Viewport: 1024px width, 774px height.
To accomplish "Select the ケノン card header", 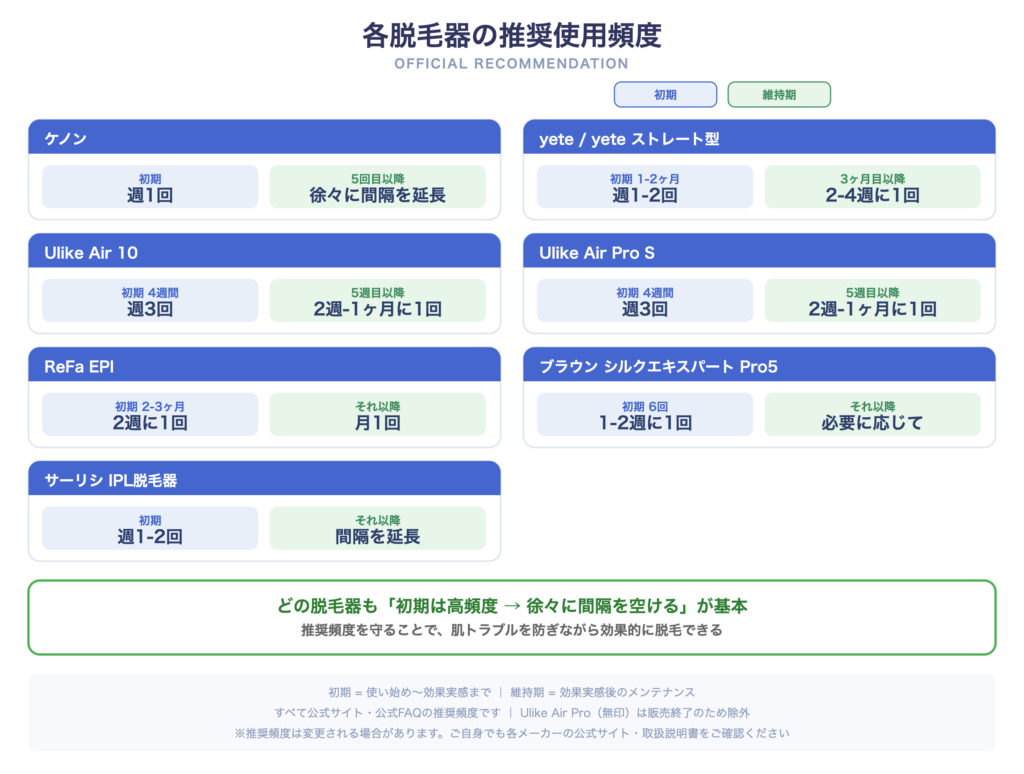I will point(264,137).
